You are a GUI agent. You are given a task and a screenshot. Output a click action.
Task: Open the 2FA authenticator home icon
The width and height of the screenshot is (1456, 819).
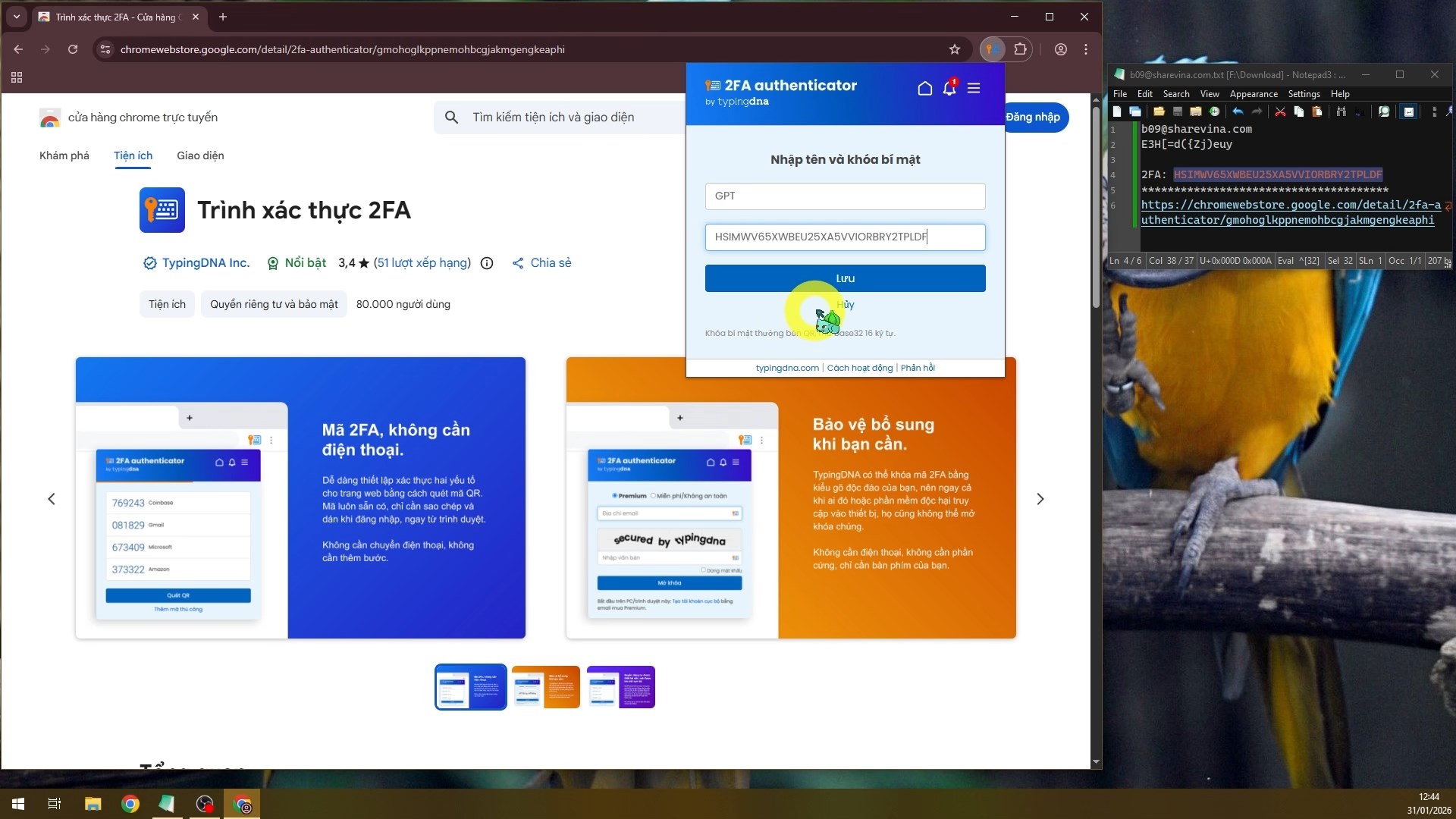pyautogui.click(x=924, y=89)
